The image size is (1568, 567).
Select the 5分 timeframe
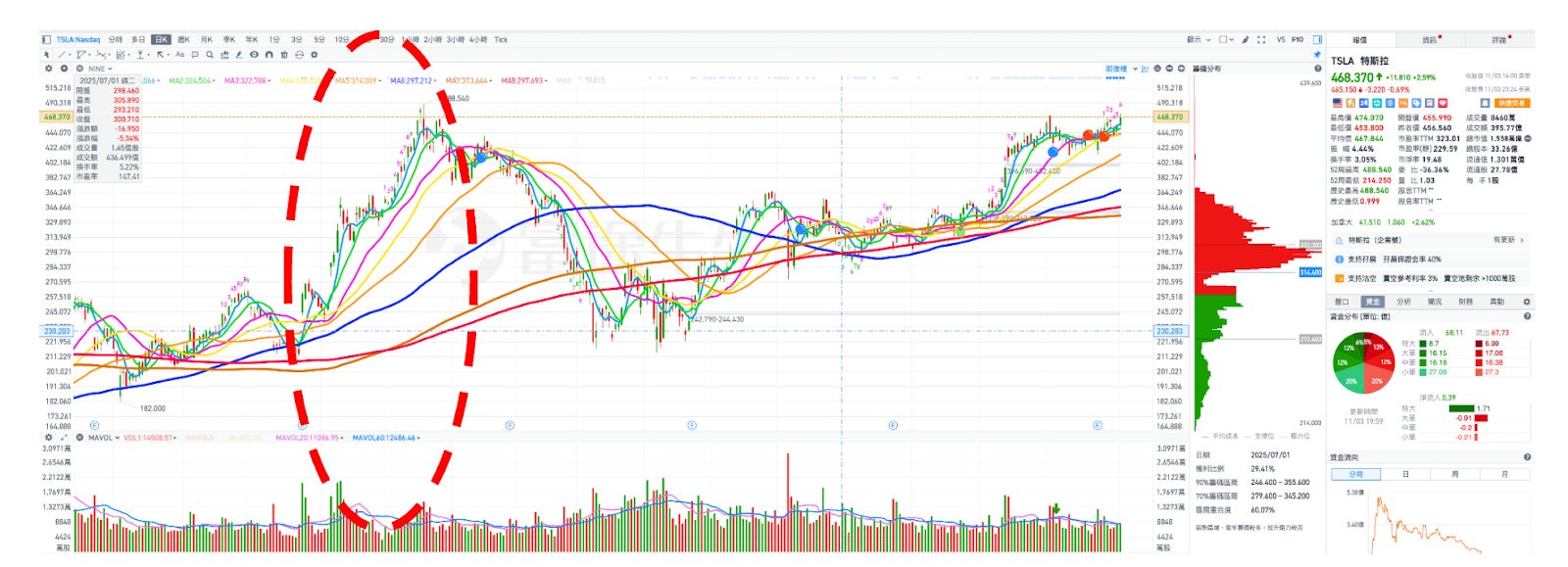319,40
